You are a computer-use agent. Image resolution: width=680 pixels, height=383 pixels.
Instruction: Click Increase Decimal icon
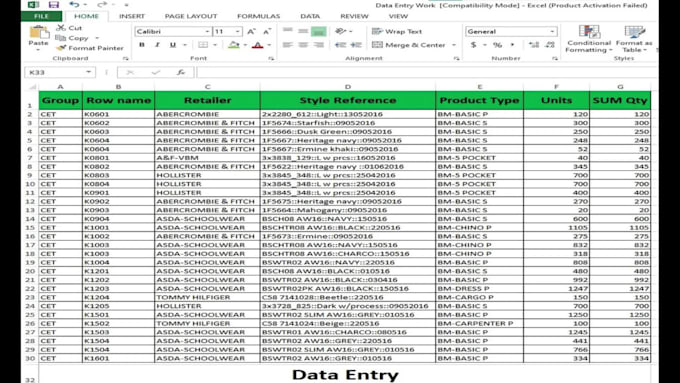pos(534,45)
